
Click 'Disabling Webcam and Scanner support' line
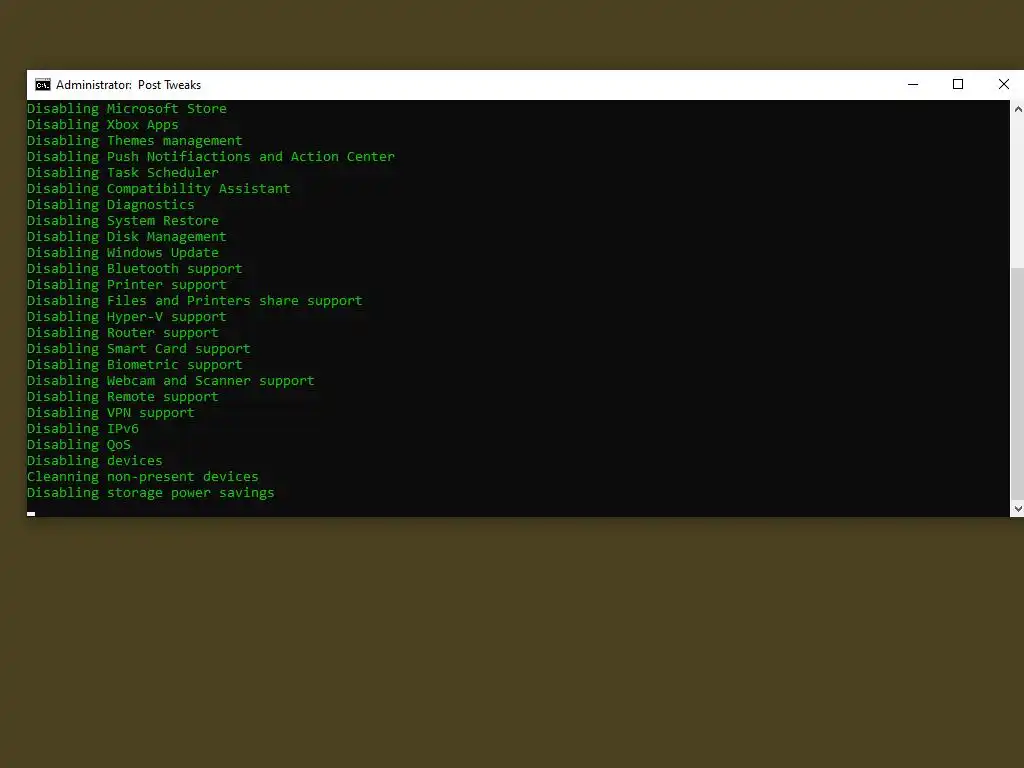[170, 381]
